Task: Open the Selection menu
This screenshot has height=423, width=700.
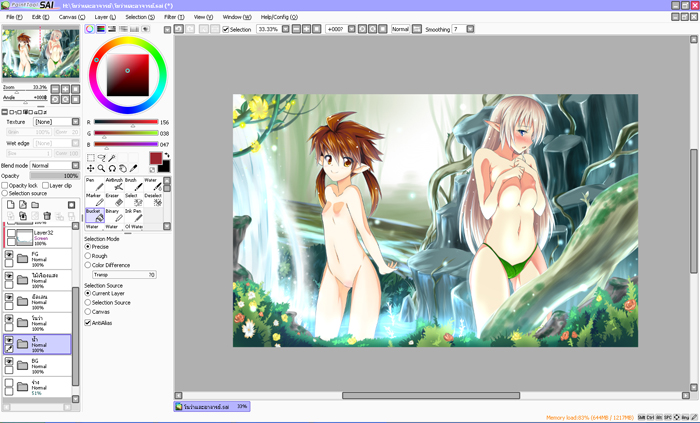Action: coord(140,17)
